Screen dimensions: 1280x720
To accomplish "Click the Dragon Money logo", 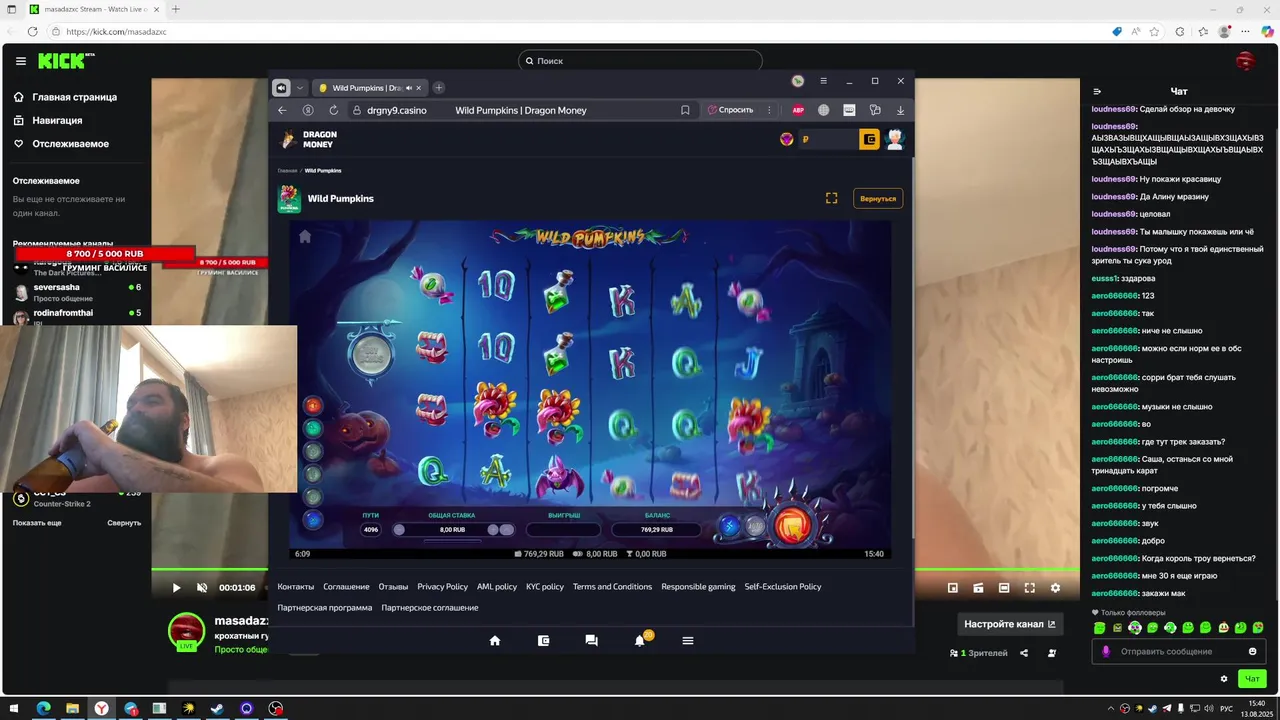I will pyautogui.click(x=308, y=139).
